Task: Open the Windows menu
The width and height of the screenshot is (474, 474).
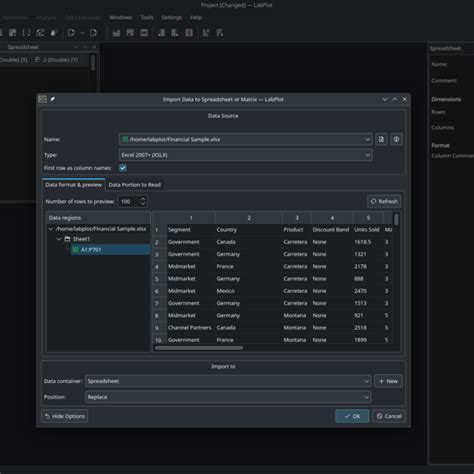Action: click(121, 17)
